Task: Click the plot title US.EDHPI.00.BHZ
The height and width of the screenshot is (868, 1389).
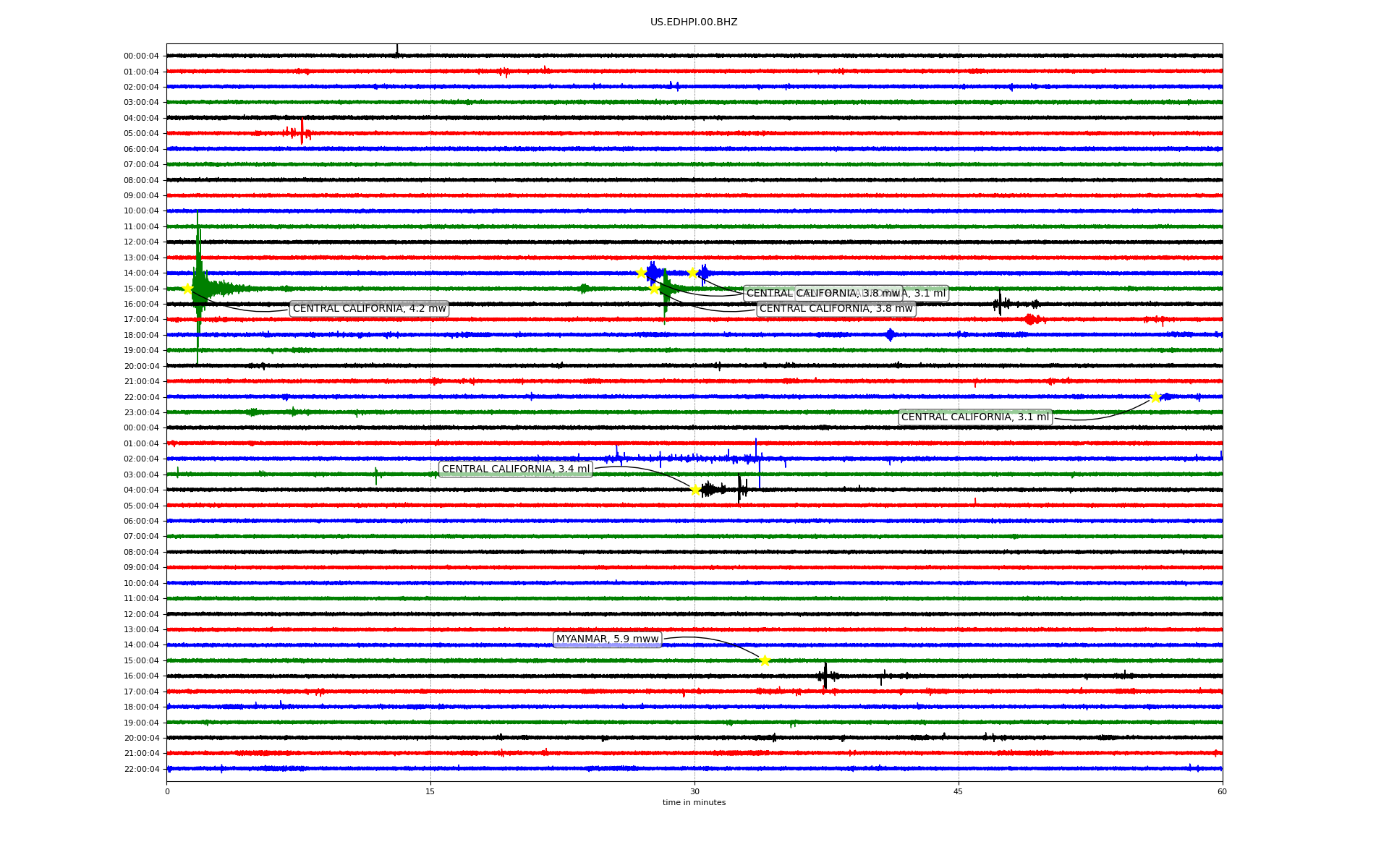Action: (694, 22)
